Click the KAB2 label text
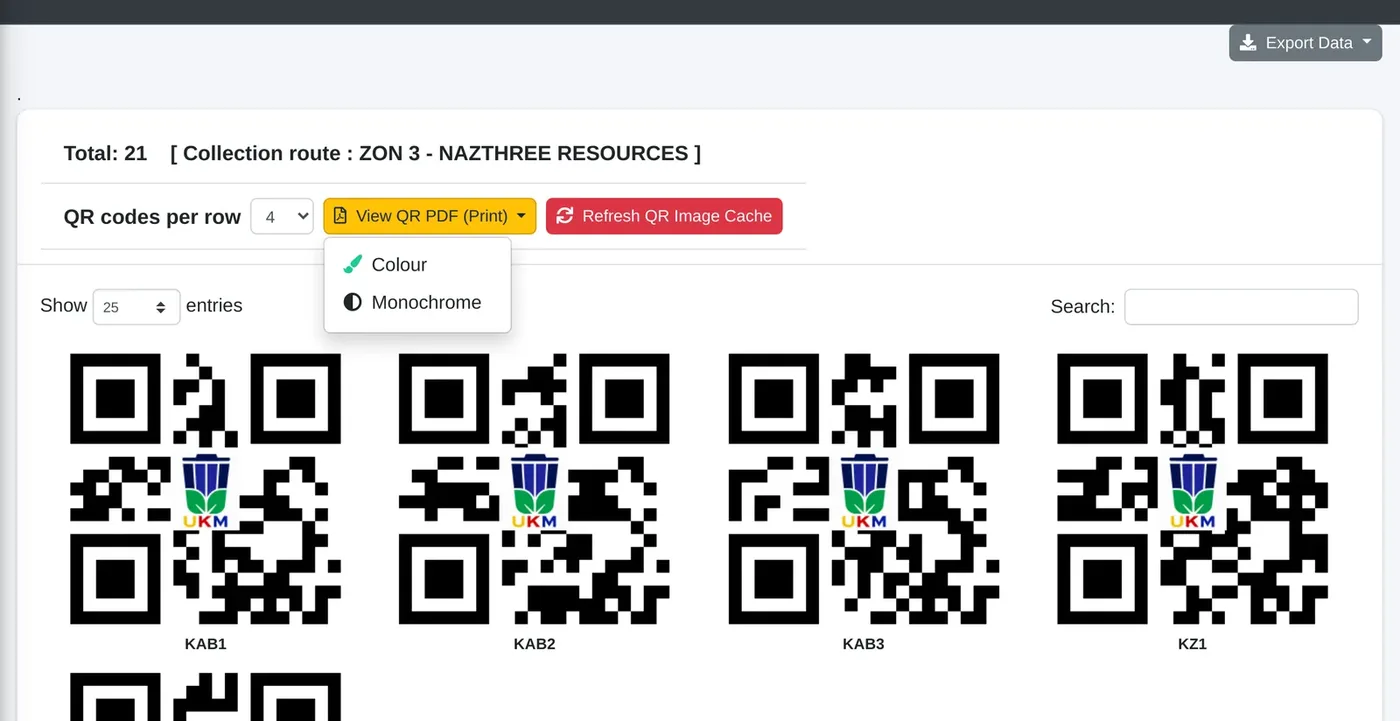The image size is (1400, 721). (535, 644)
